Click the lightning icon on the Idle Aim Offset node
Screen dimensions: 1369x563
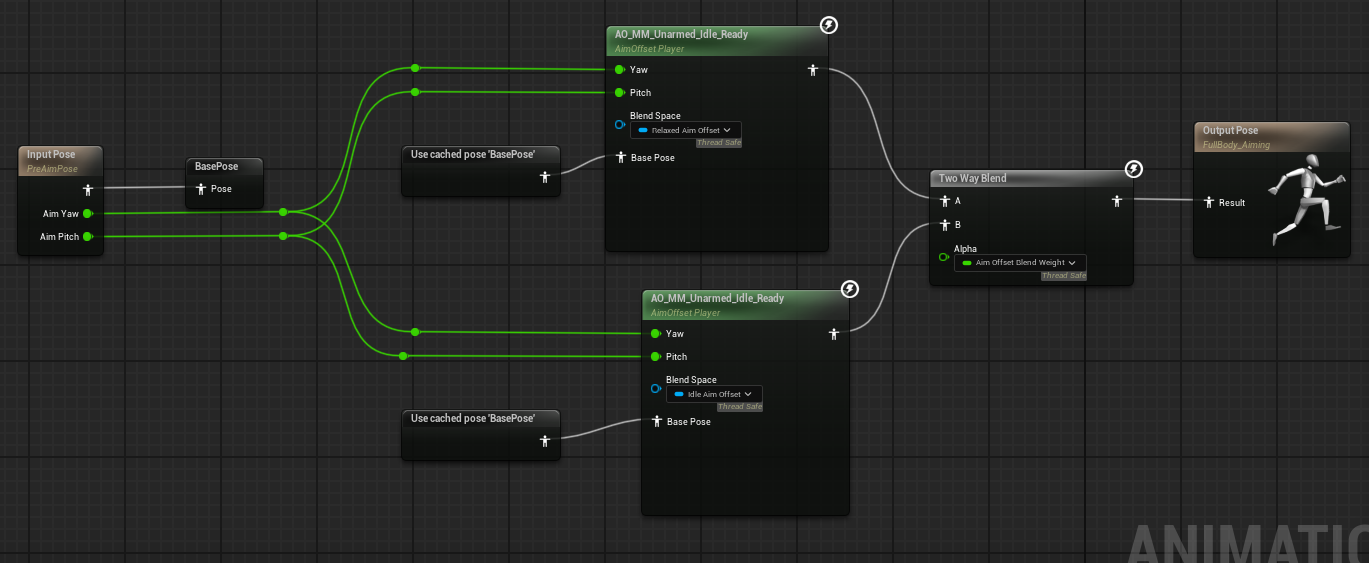coord(849,289)
